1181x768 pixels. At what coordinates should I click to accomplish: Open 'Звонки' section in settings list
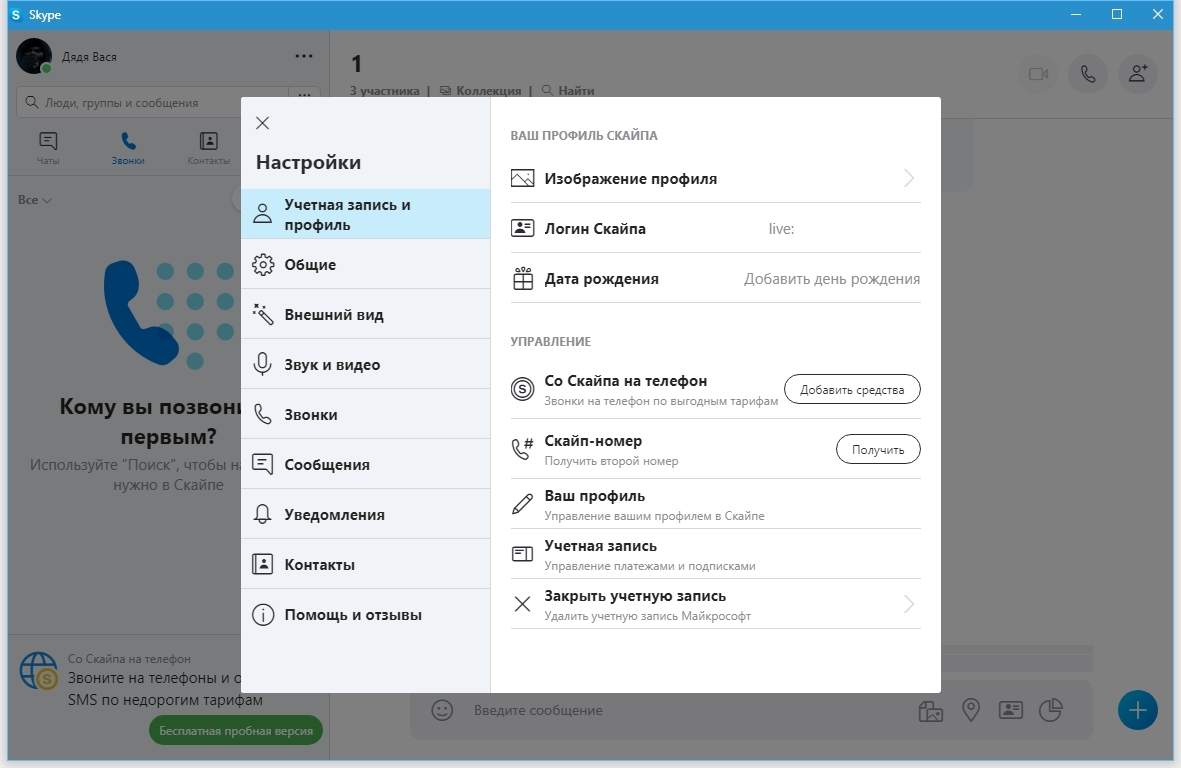pos(365,414)
